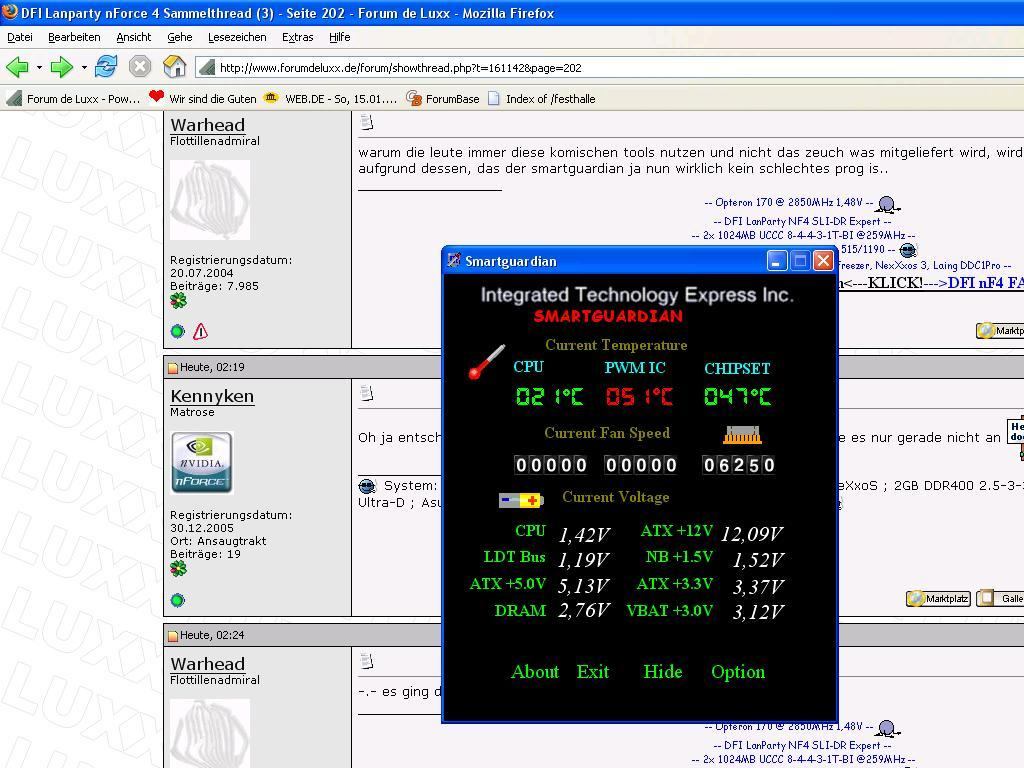The height and width of the screenshot is (768, 1024).
Task: Close the Smartguardian window
Action: (x=823, y=261)
